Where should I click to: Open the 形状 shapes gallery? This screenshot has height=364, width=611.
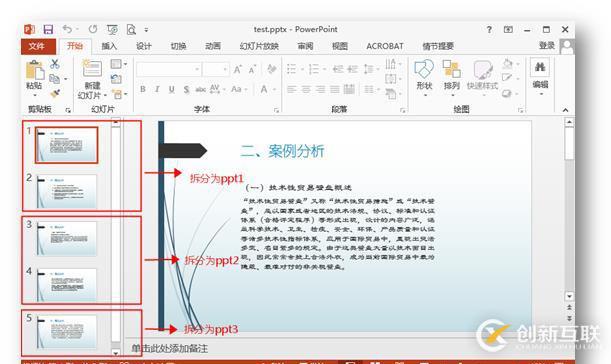pos(424,78)
